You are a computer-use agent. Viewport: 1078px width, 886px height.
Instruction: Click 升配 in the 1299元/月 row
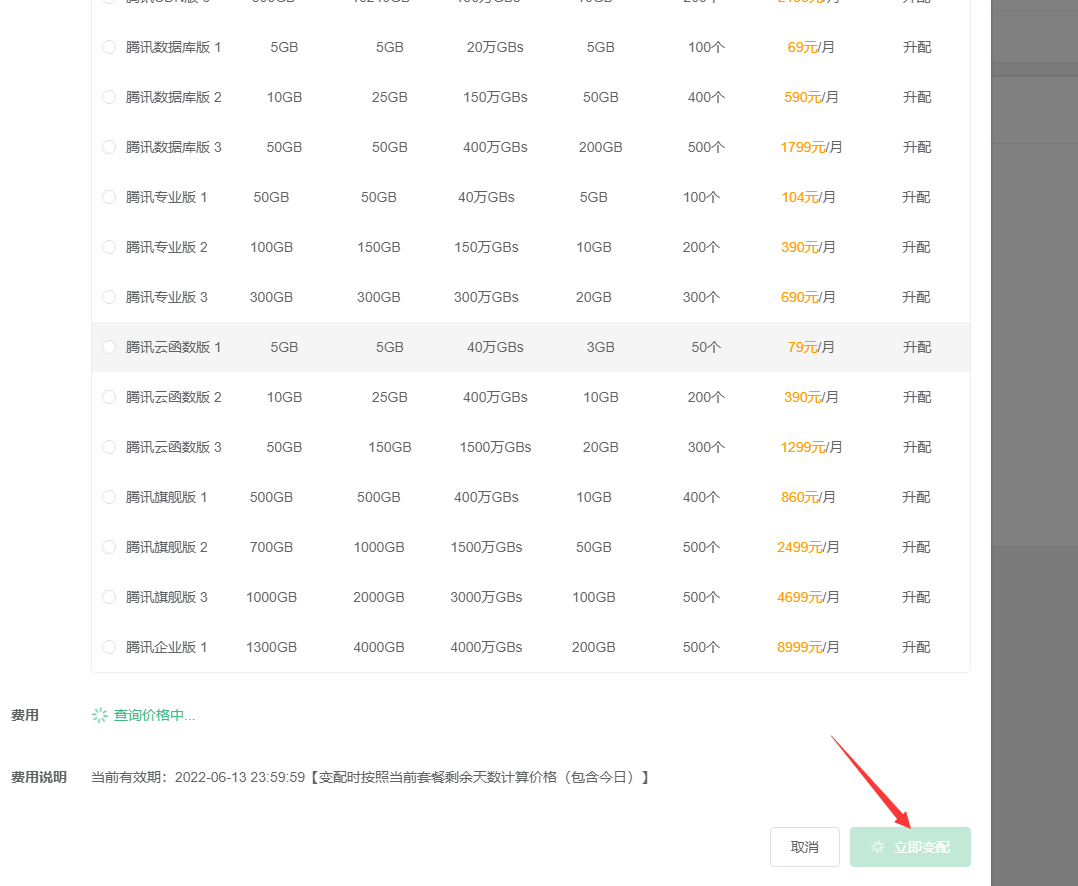click(x=916, y=447)
